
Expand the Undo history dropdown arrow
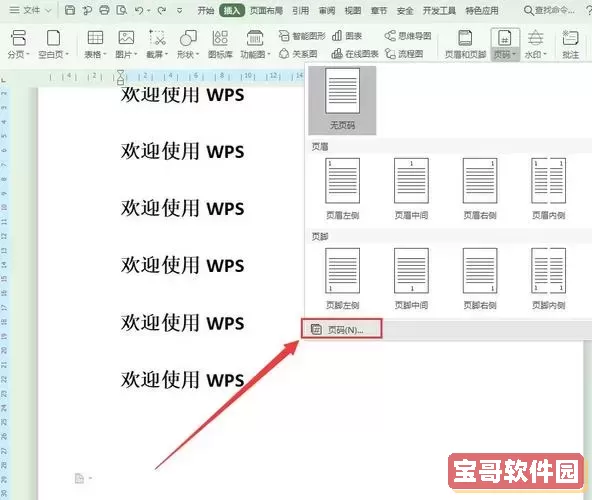(x=148, y=11)
